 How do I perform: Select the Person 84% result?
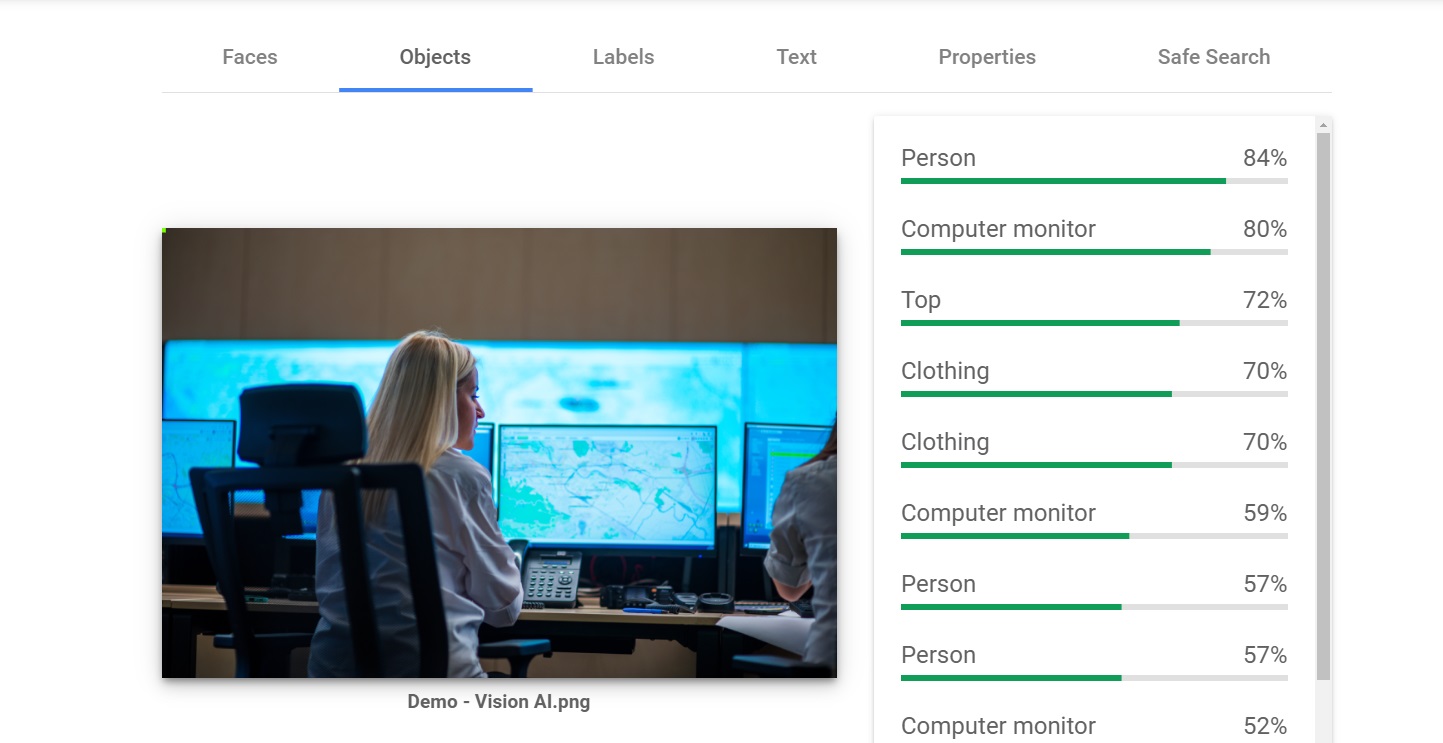[x=1093, y=159]
